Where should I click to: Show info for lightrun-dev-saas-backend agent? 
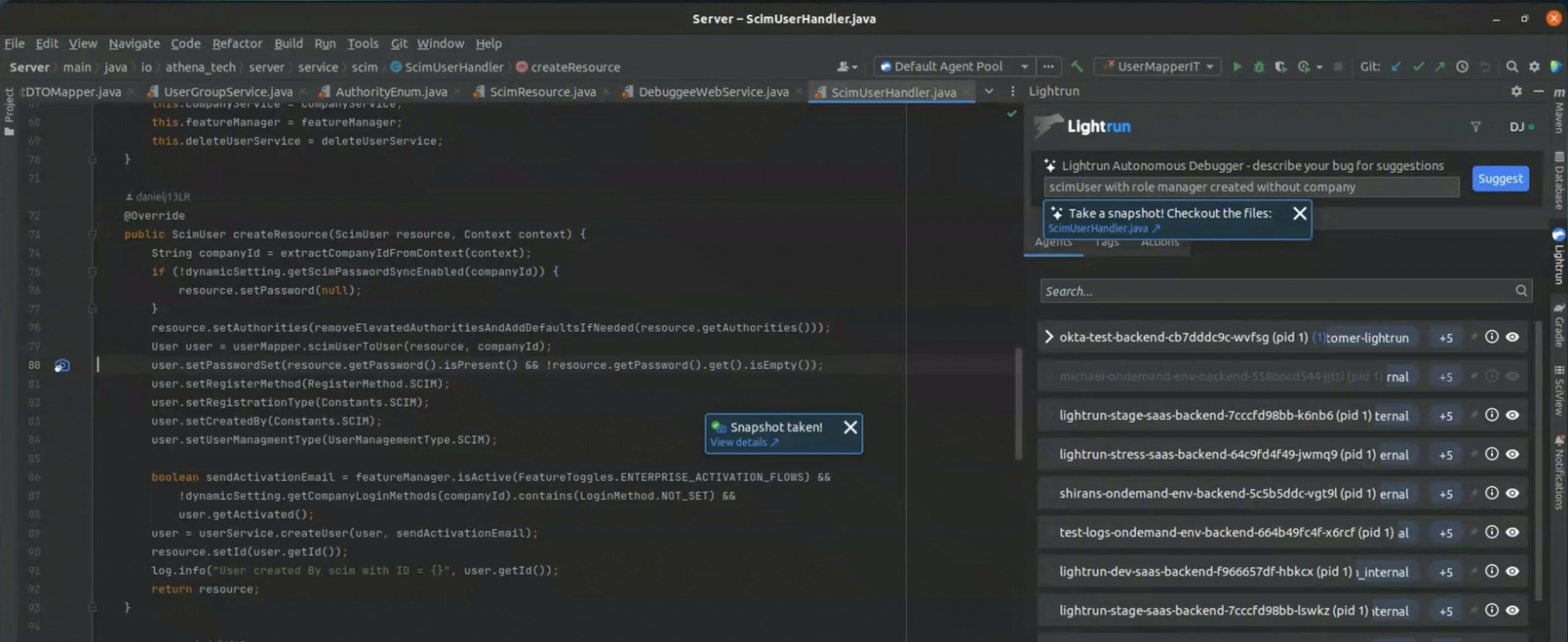point(1492,571)
